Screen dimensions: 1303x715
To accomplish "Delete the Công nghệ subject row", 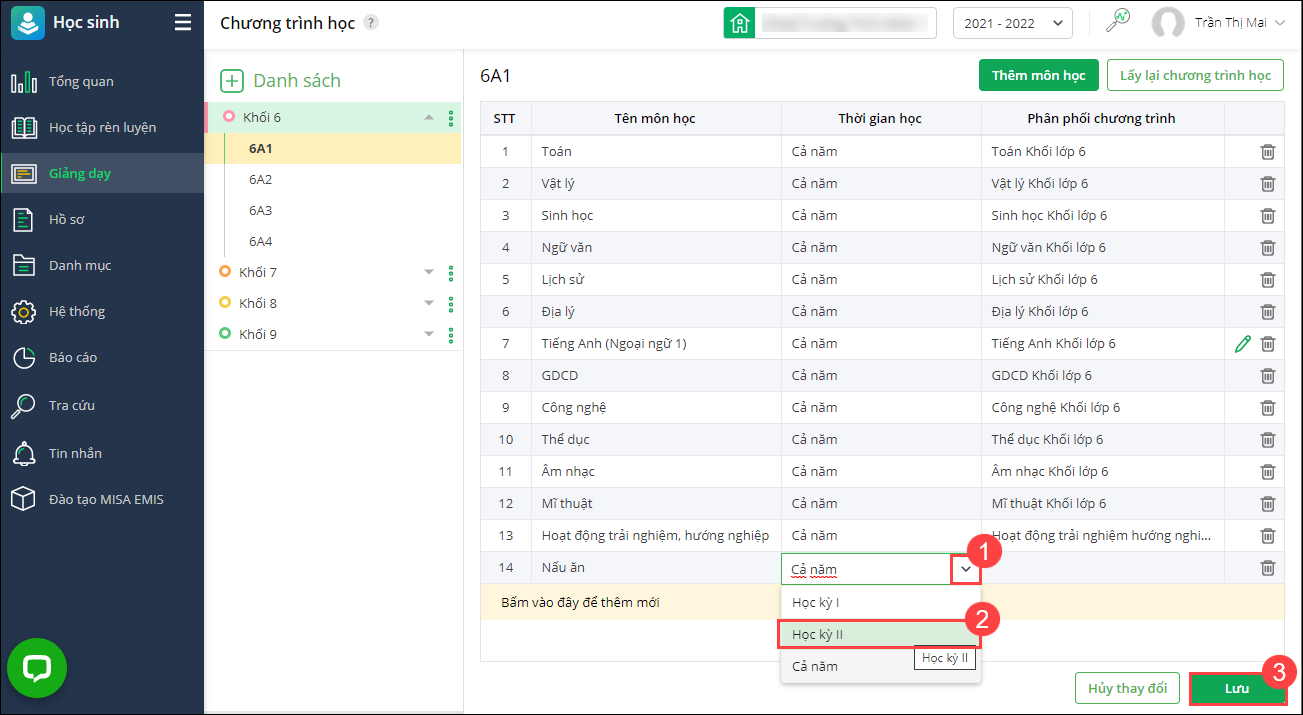I will coord(1267,408).
